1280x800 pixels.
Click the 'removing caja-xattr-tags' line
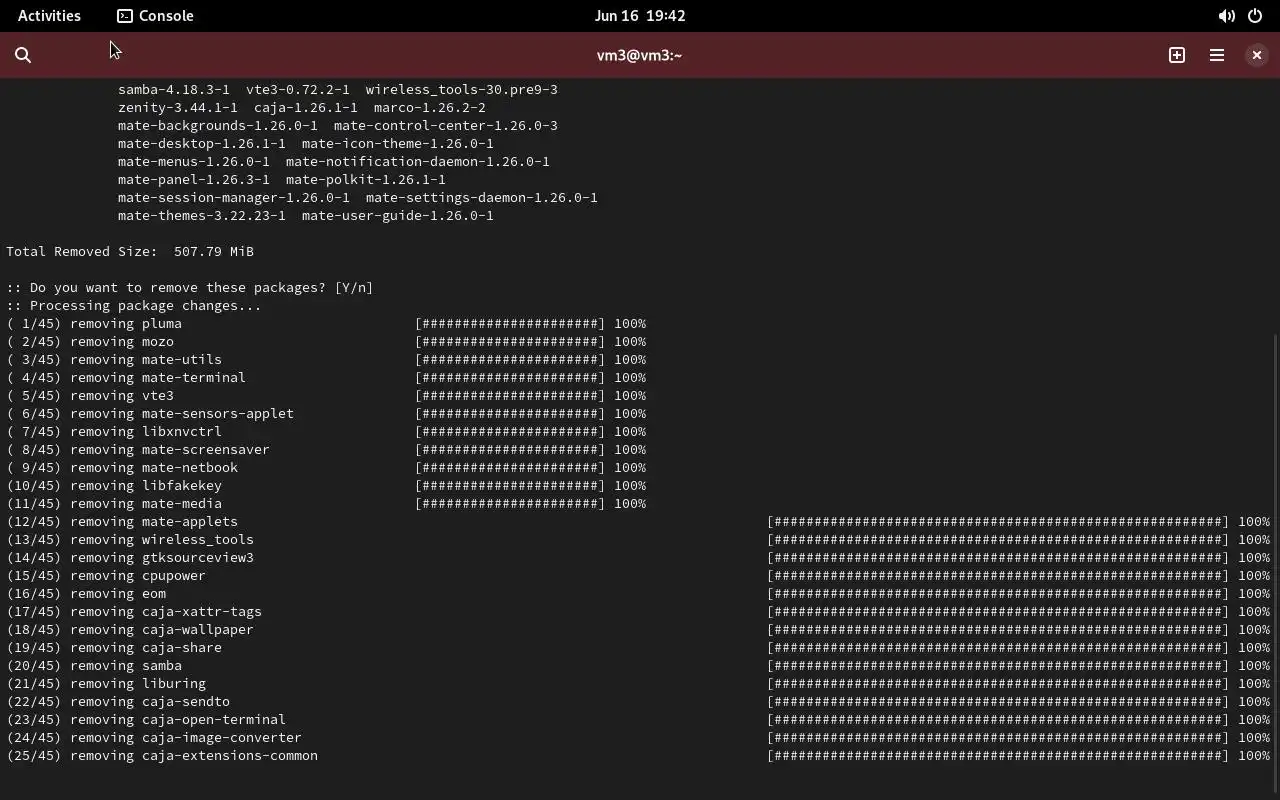coord(638,612)
